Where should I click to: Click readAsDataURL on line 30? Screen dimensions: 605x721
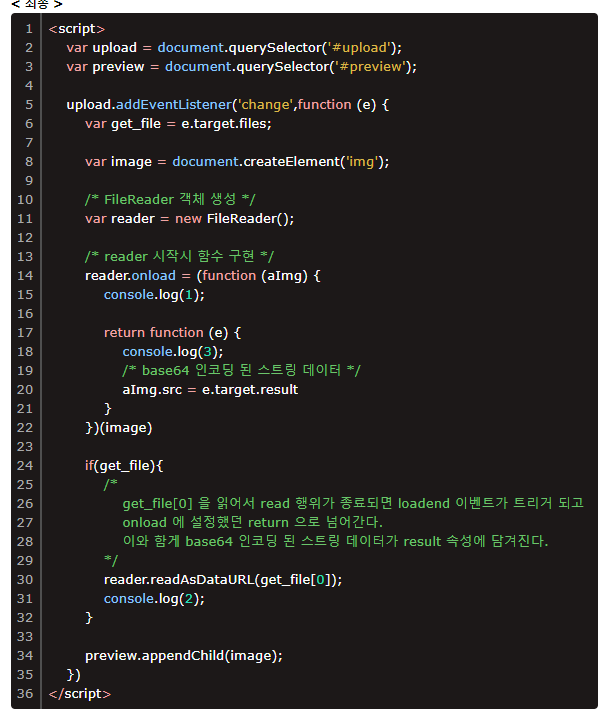(x=203, y=580)
